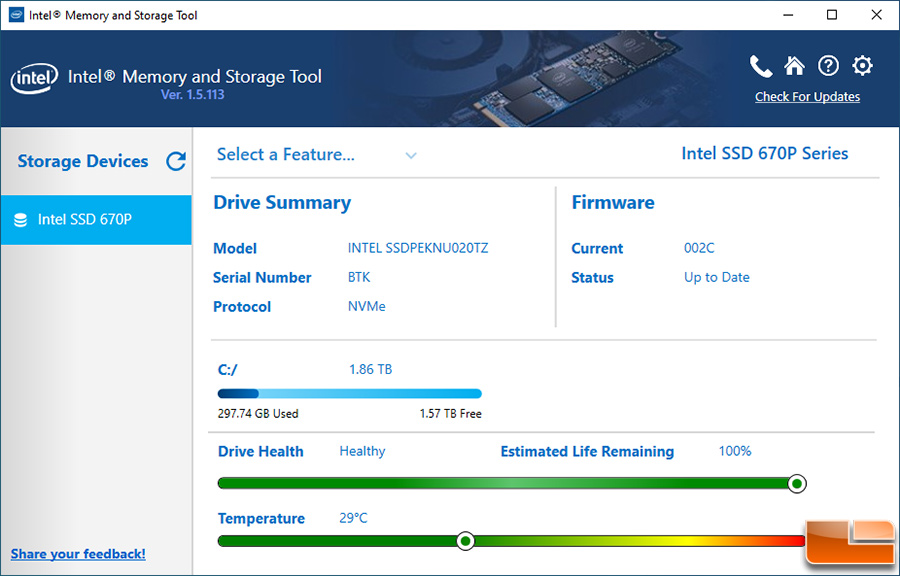Click the 29°C temperature reading
The height and width of the screenshot is (576, 900).
coord(353,518)
